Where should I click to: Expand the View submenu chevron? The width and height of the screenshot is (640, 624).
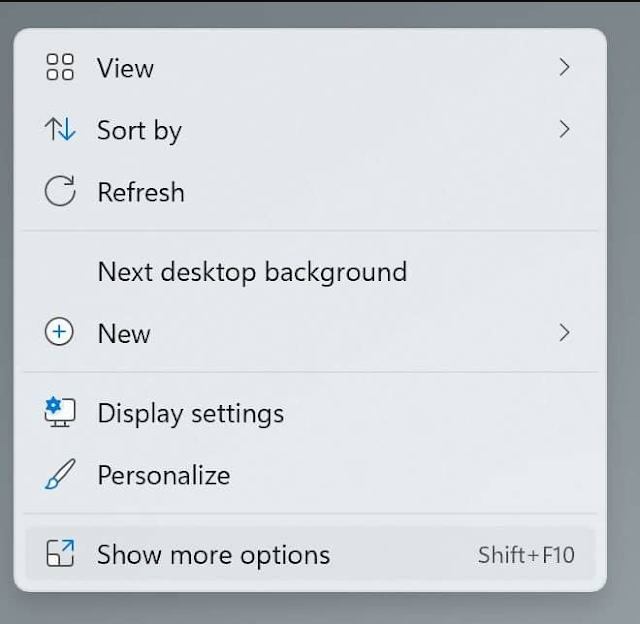pyautogui.click(x=564, y=67)
